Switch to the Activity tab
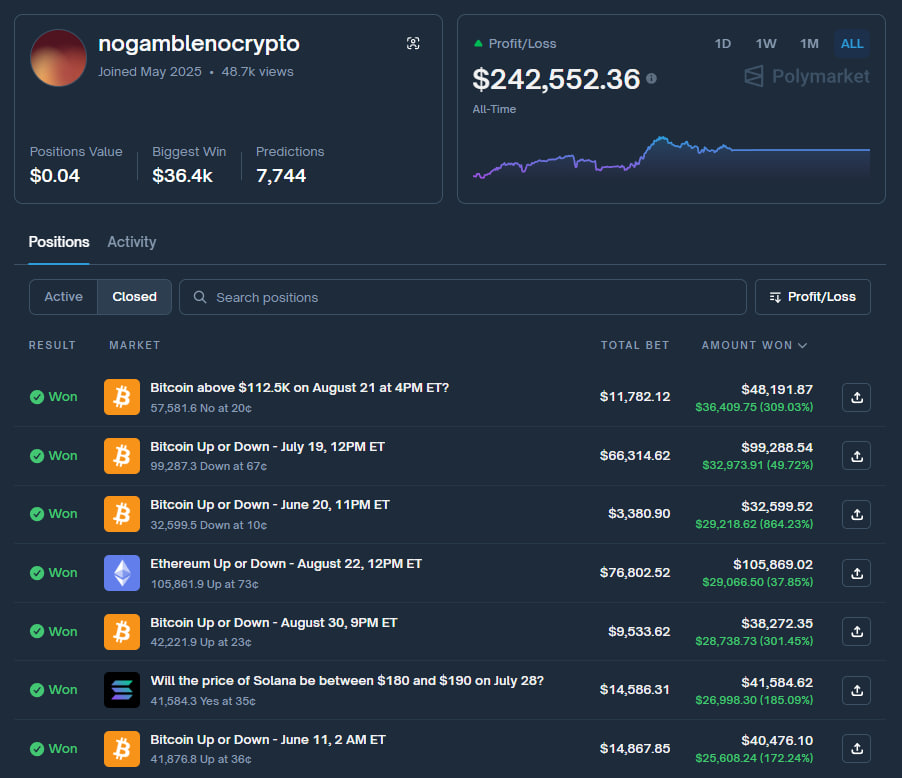Screen dimensions: 902x778 click(131, 242)
